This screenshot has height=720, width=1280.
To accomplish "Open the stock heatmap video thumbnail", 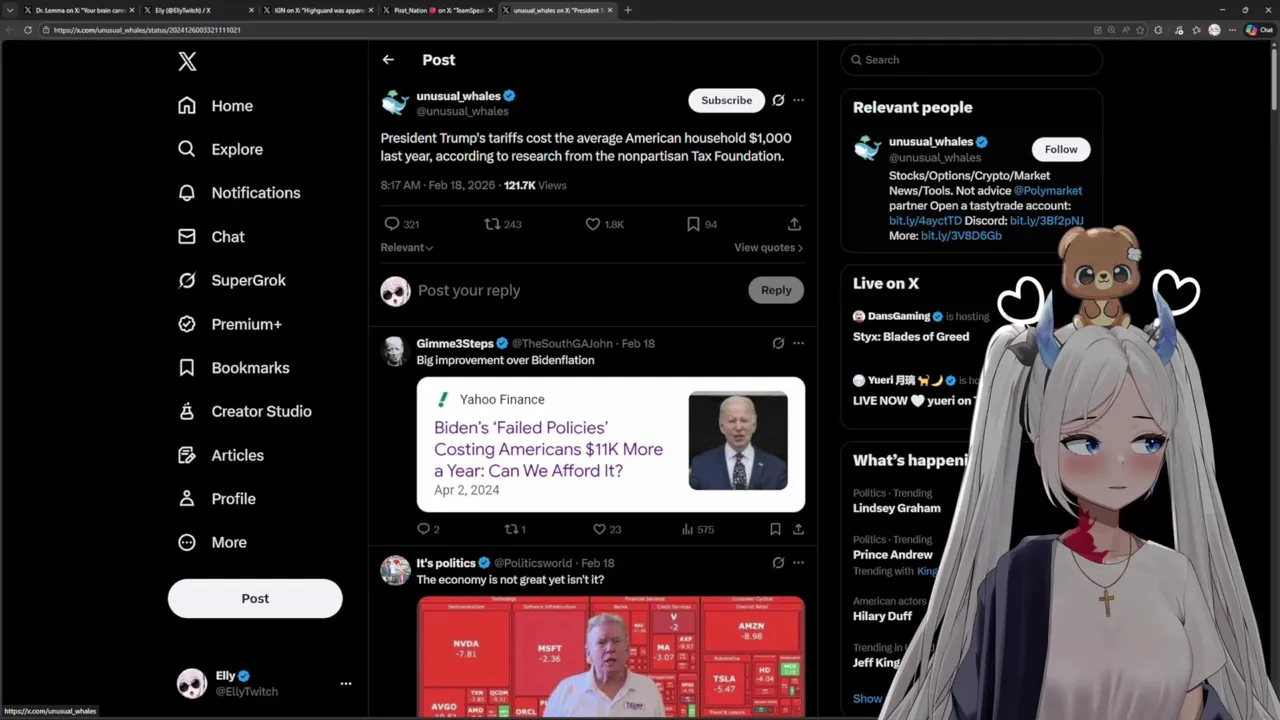I will 611,656.
